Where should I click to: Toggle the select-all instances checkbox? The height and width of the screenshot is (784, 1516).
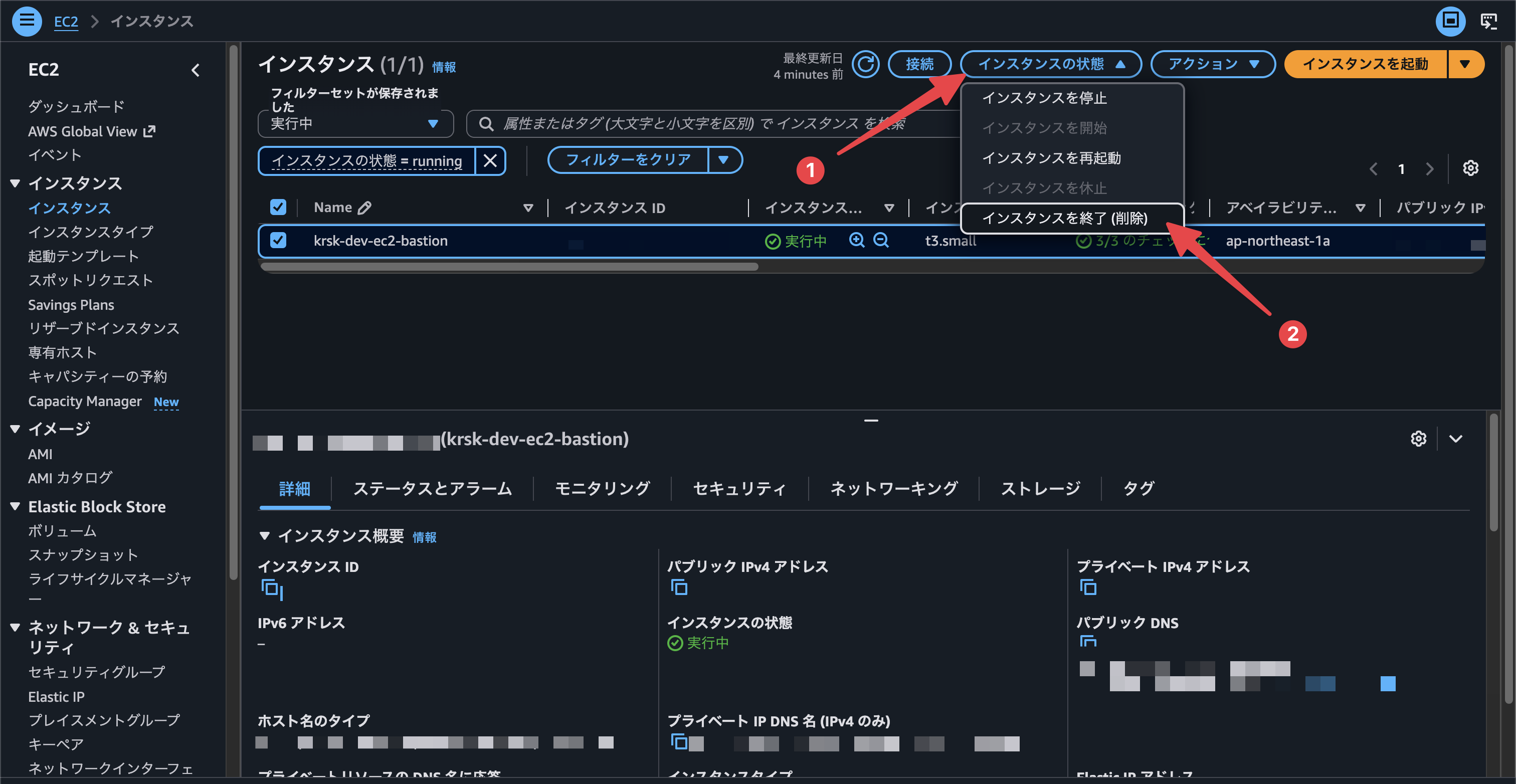click(x=278, y=207)
